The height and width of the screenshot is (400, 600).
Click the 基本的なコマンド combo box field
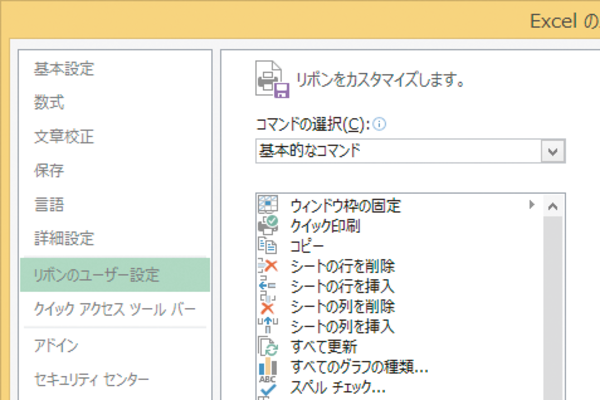tap(410, 151)
